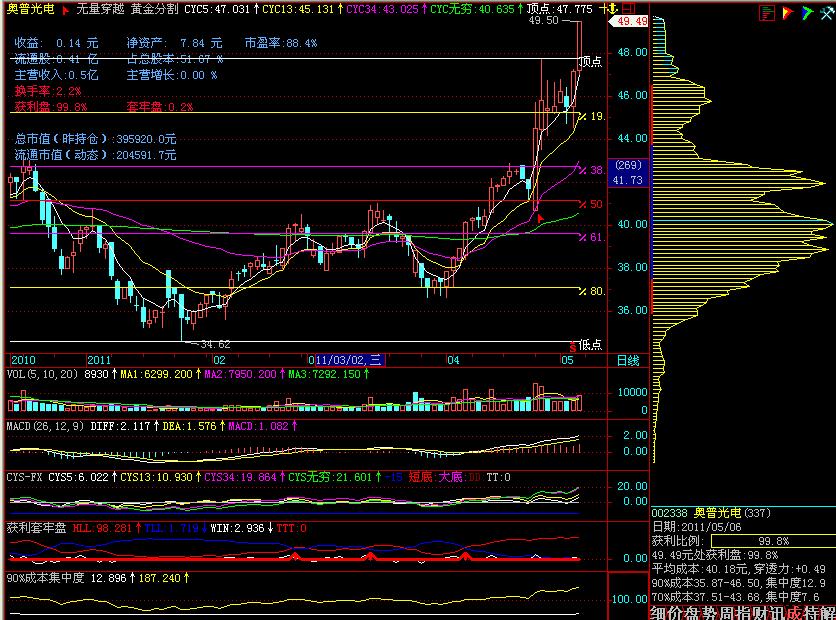This screenshot has height=620, width=836.
Task: Click the yellow down-arrow anchor icon
Action: [613, 9]
